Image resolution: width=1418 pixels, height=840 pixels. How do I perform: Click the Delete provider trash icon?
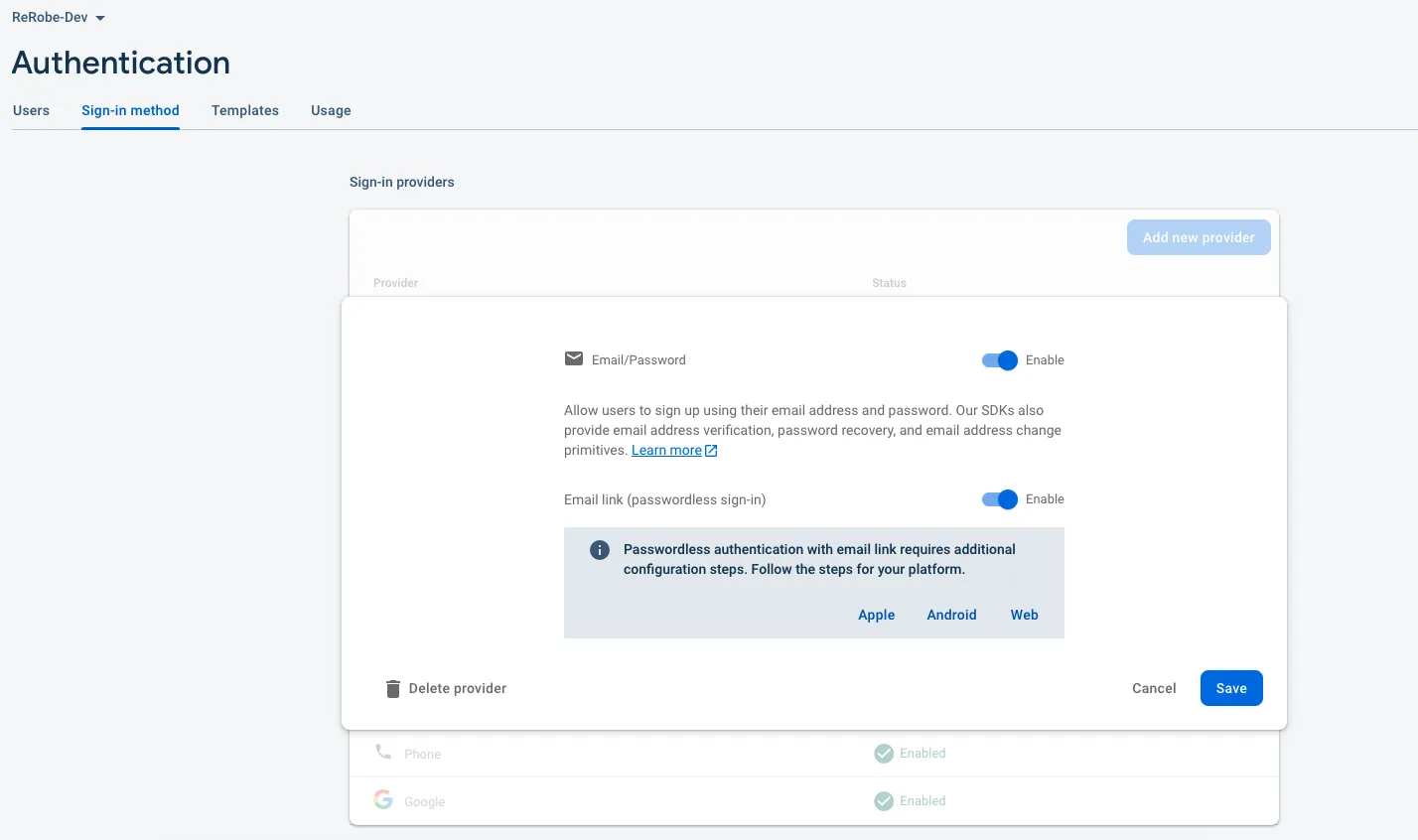coord(393,689)
